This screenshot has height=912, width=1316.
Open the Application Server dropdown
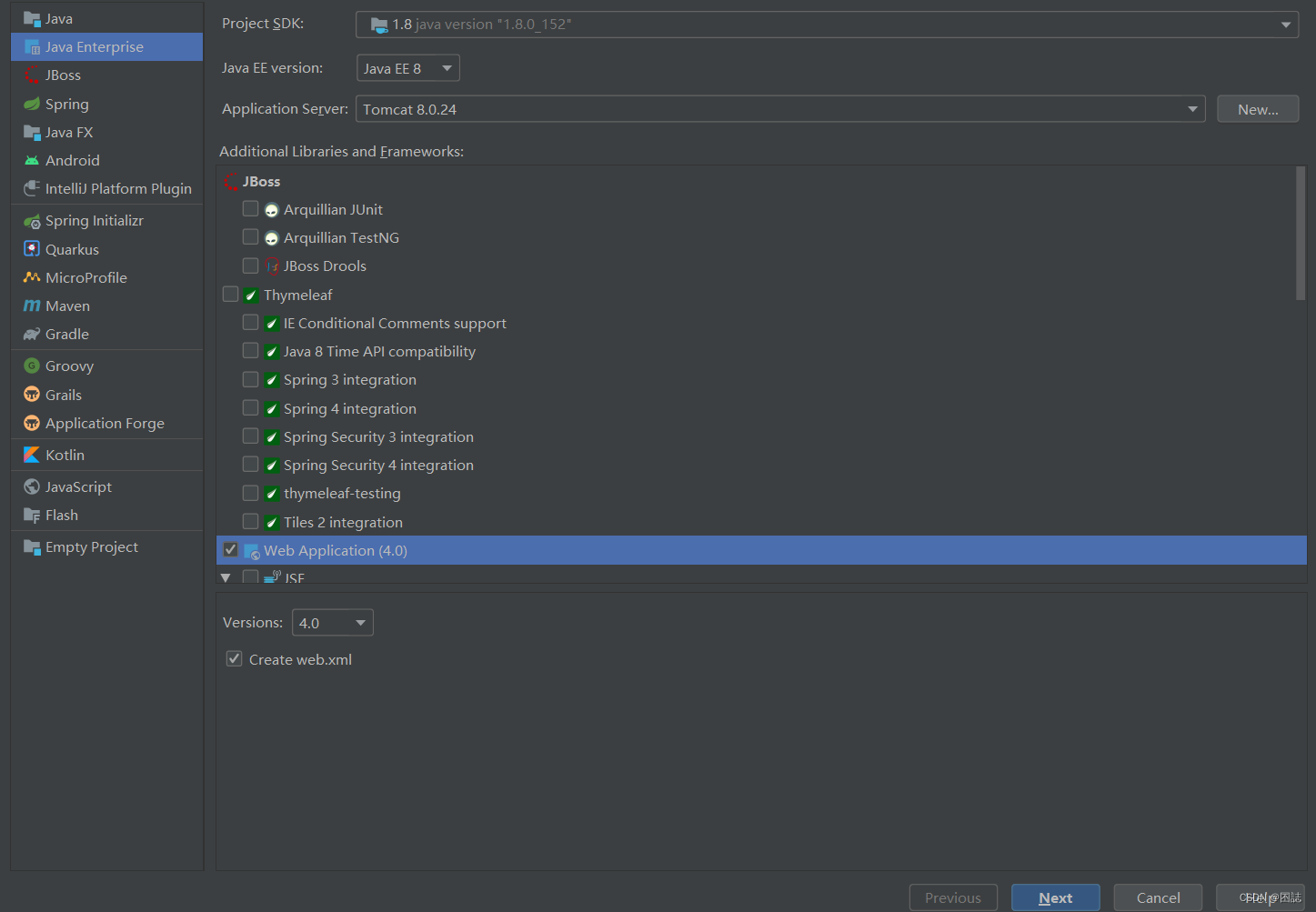(780, 109)
